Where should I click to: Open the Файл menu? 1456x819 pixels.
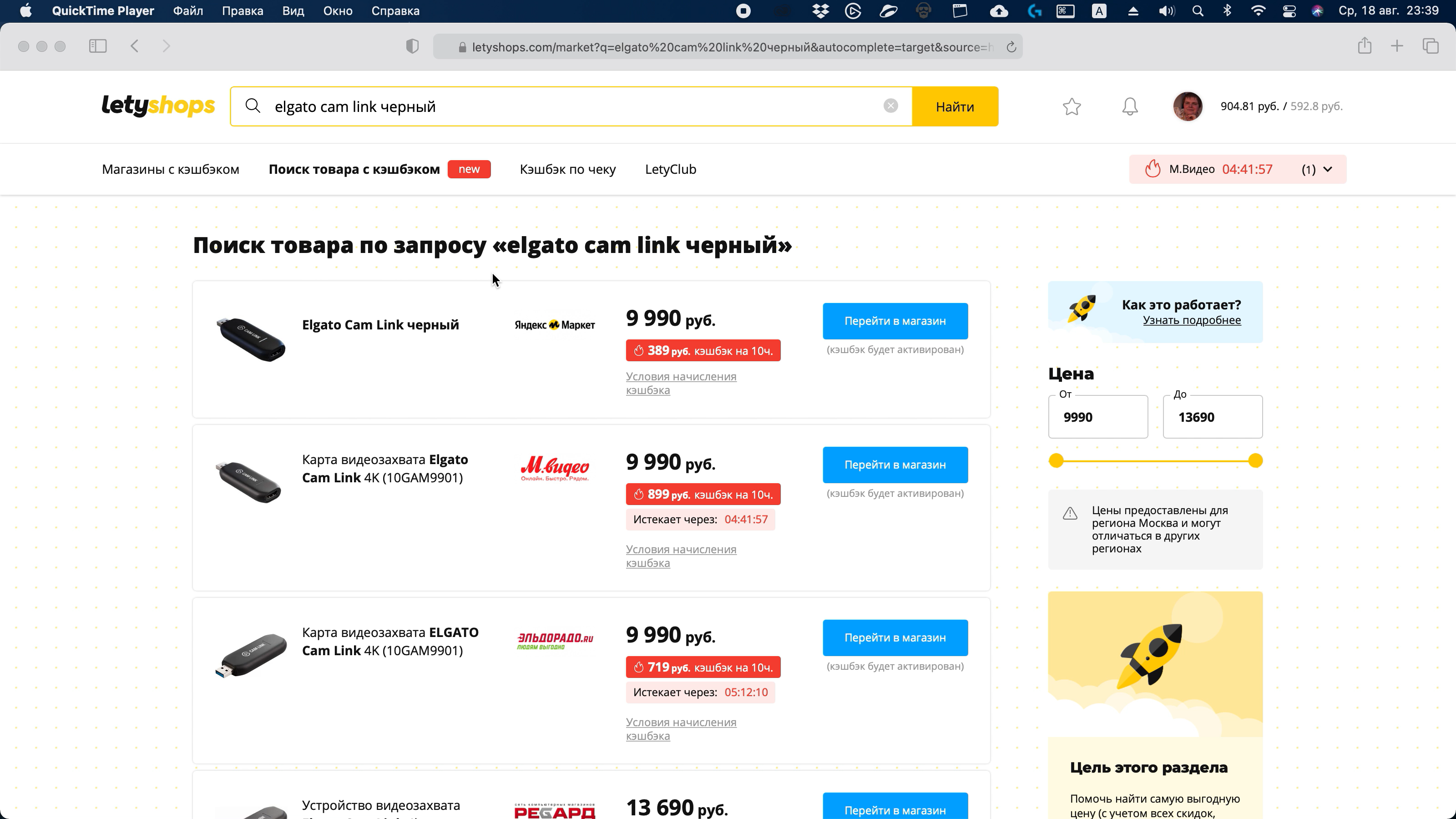point(187,11)
